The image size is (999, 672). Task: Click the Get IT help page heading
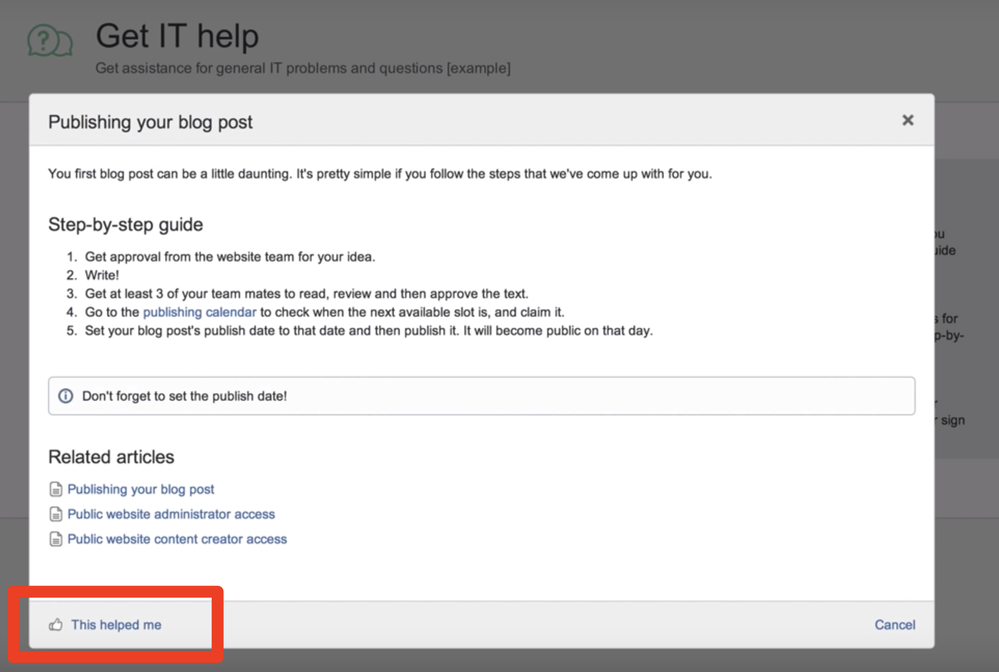tap(177, 36)
